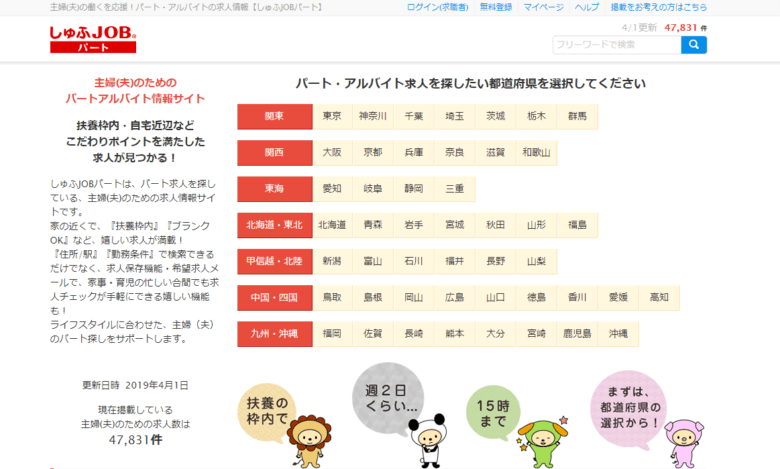Screen dimensions: 780x469
Task: Choose 長野 prefecture
Action: click(495, 262)
